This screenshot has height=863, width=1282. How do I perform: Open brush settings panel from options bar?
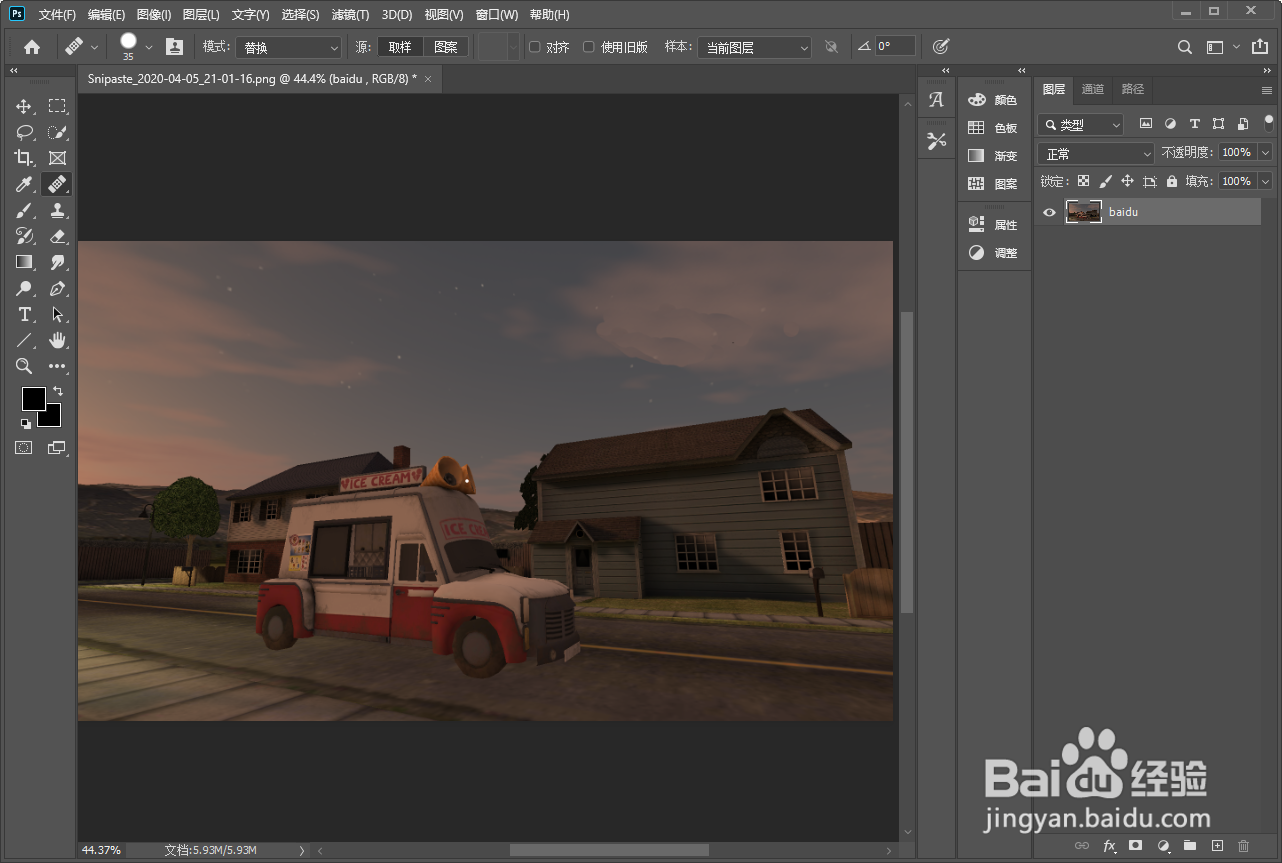[x=175, y=46]
